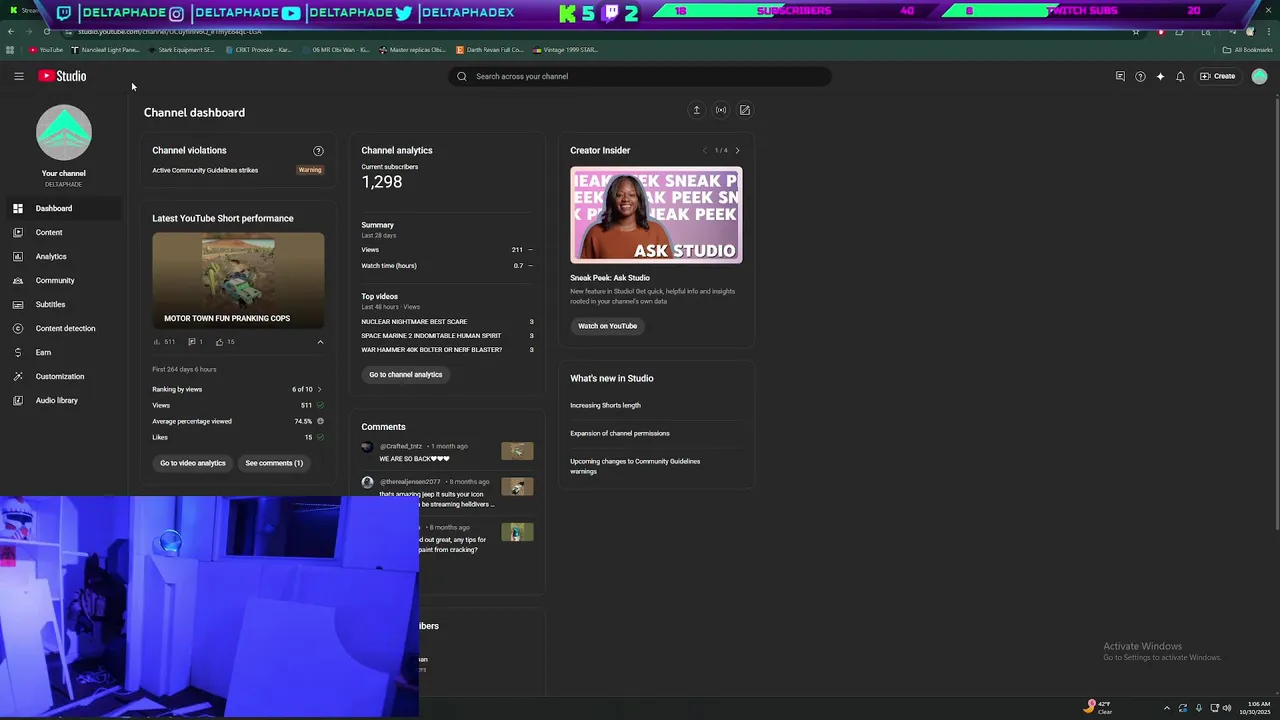Click the microphone icon in system tray
Image resolution: width=1280 pixels, height=720 pixels.
(1199, 708)
